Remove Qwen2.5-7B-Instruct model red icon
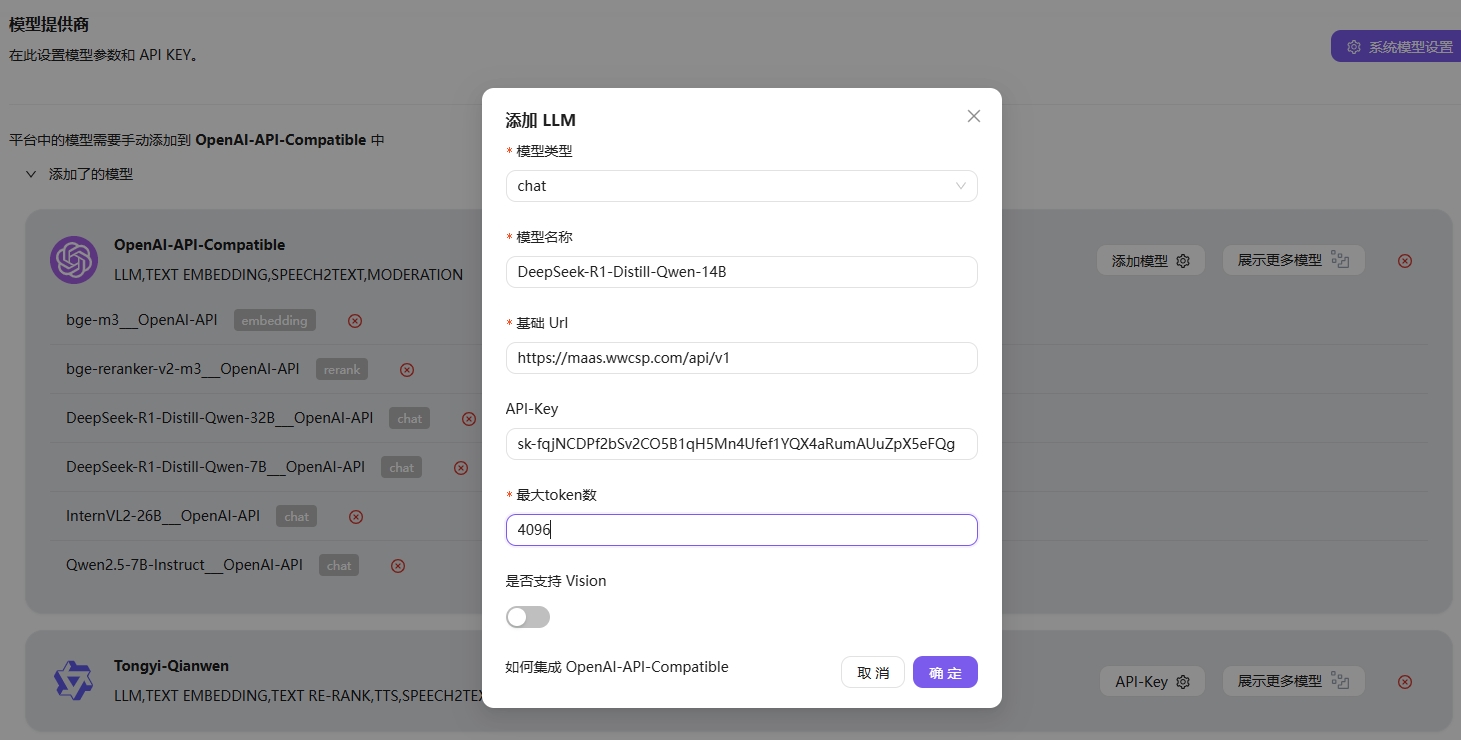Screen dimensions: 1461x740 coord(398,566)
